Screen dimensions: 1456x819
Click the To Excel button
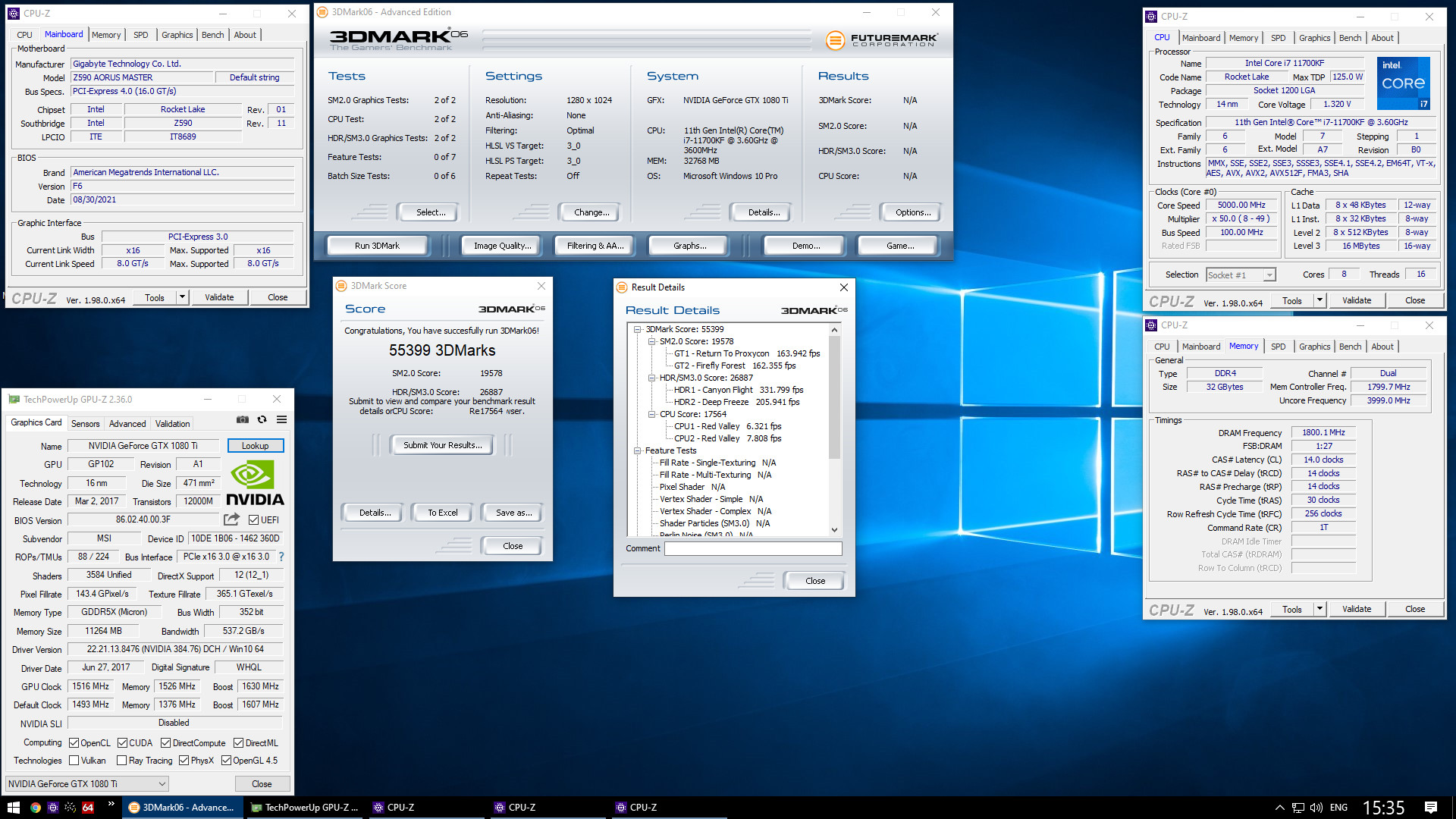tap(443, 513)
